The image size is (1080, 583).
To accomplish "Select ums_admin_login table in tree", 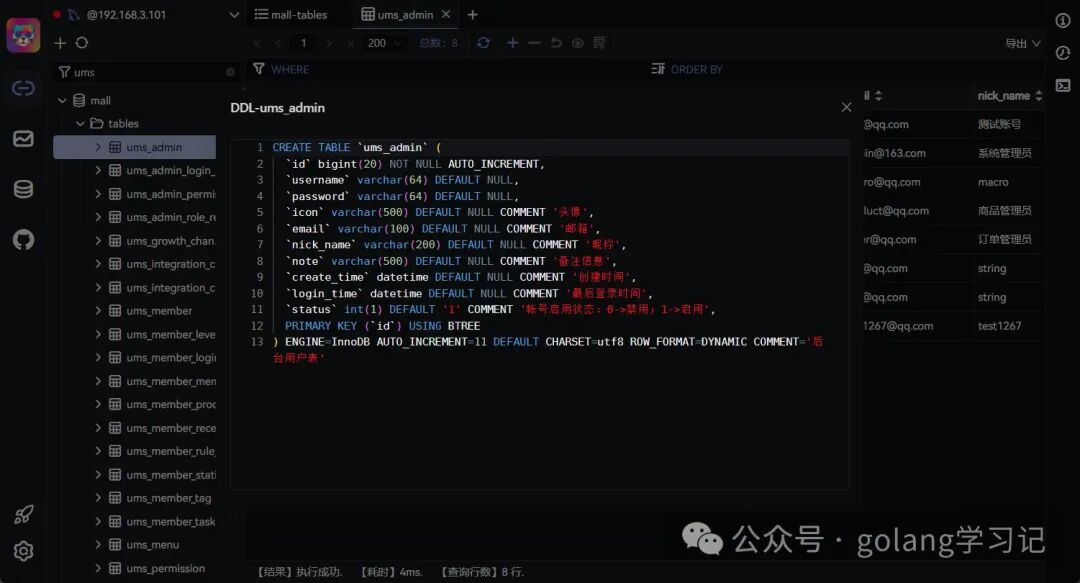I will 170,170.
